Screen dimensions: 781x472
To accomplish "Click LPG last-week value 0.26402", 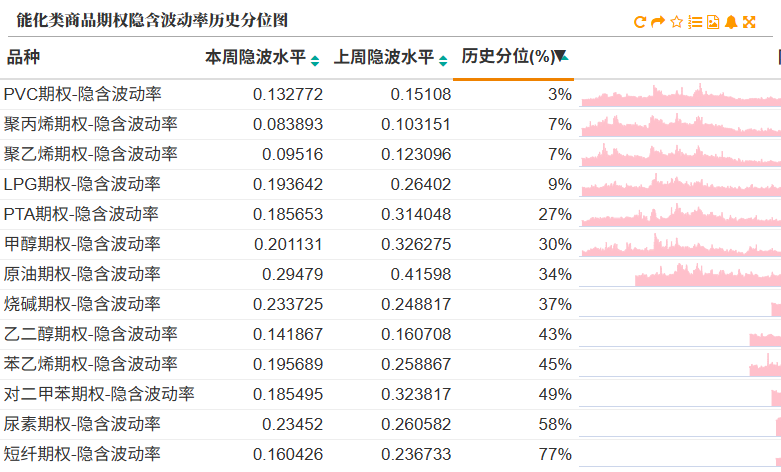I will tap(421, 184).
